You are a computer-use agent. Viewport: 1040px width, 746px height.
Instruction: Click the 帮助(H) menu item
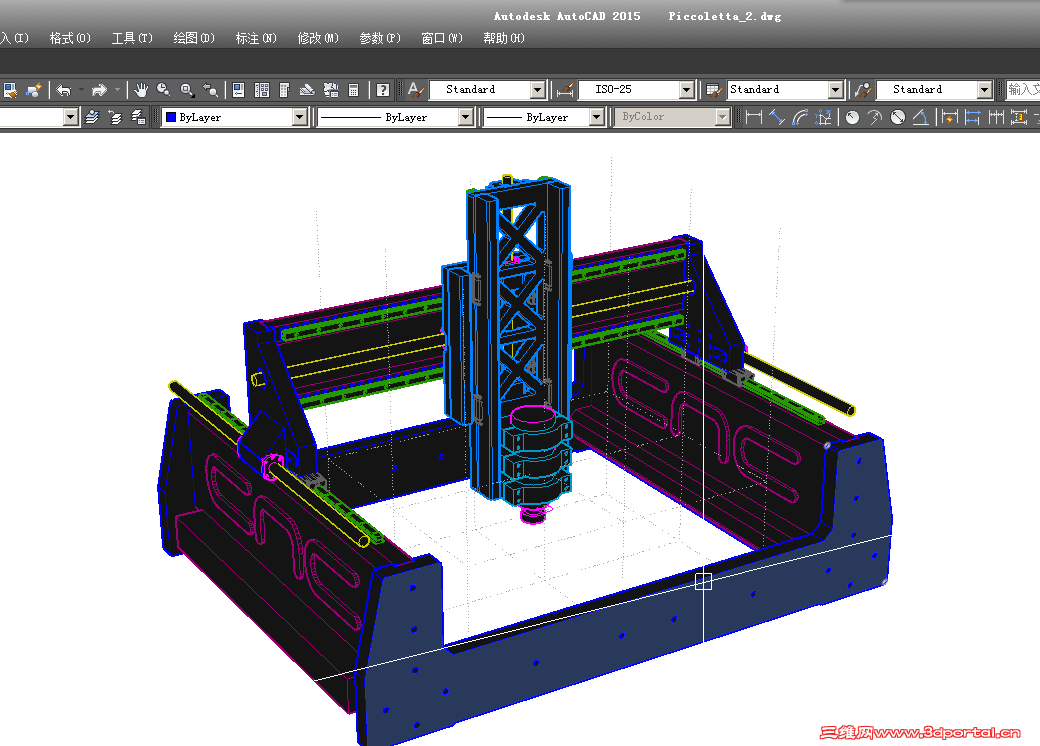[503, 38]
